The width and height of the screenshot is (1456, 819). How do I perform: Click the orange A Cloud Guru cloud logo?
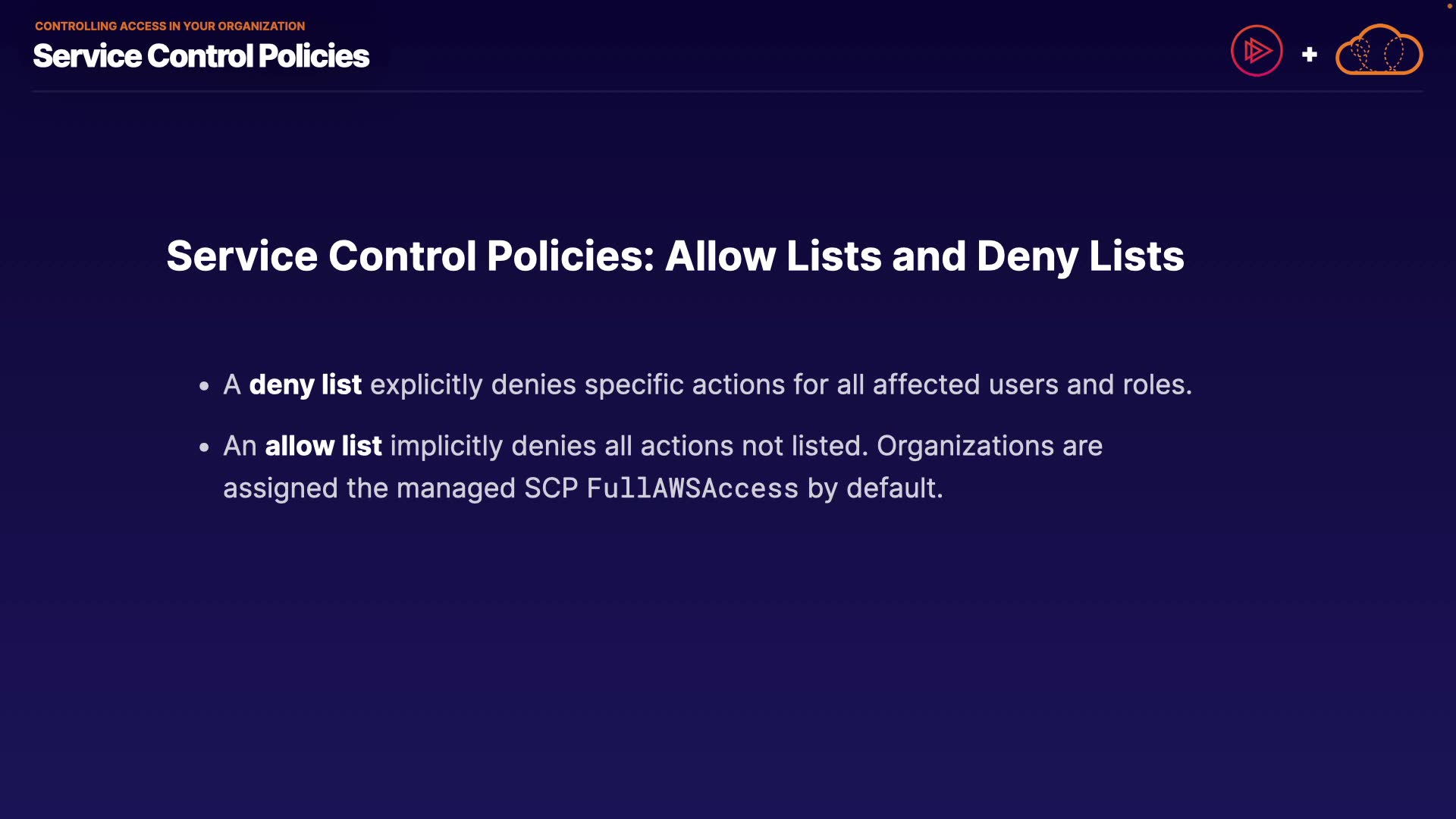click(1379, 51)
